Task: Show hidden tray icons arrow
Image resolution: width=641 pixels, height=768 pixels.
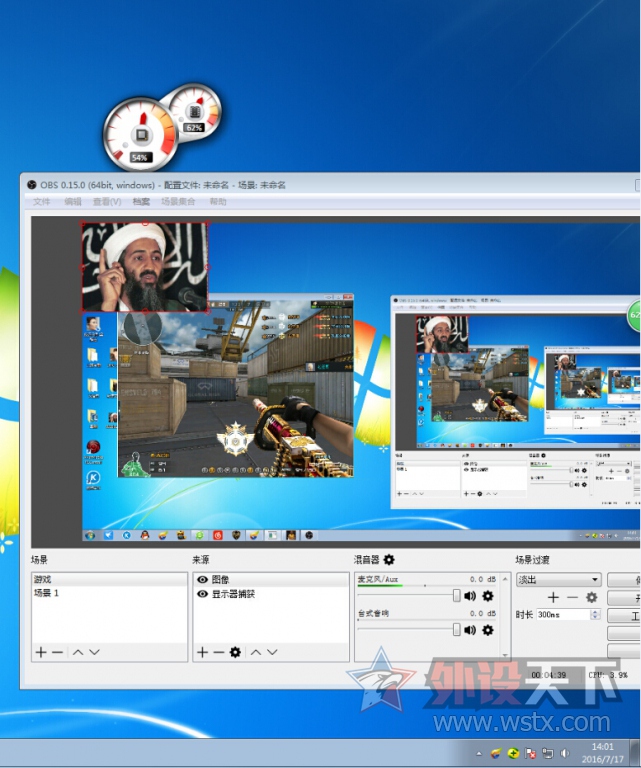Action: (x=479, y=753)
